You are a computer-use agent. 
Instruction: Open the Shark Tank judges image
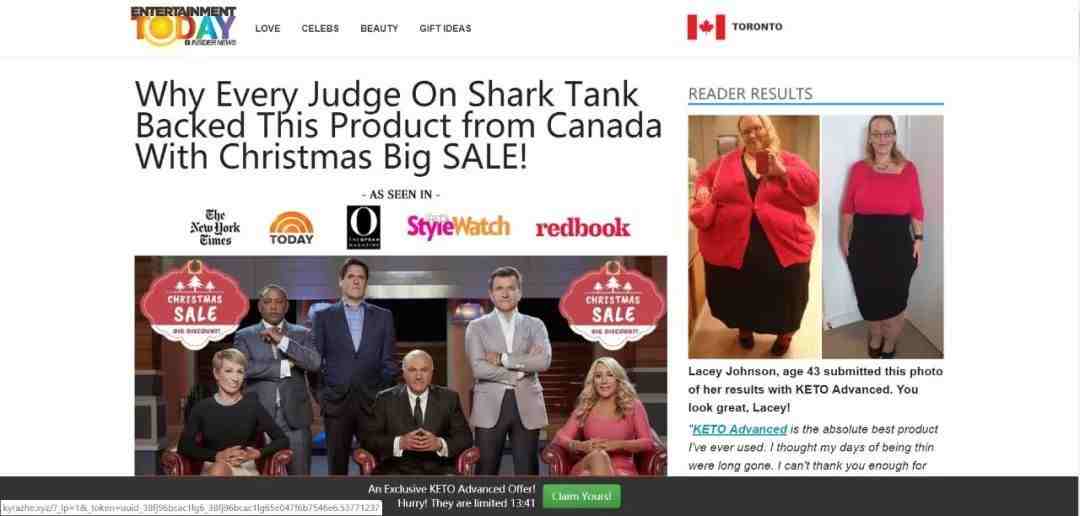coord(401,366)
